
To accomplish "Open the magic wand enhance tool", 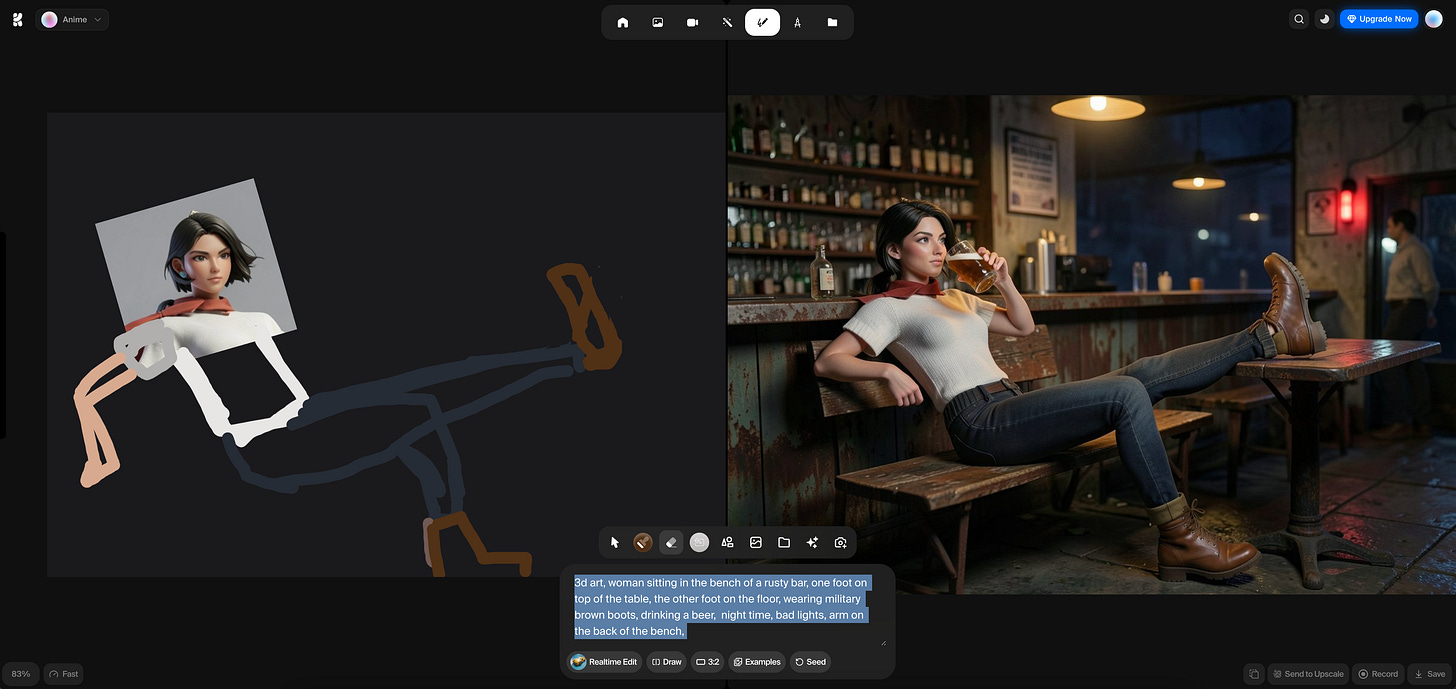I will point(727,22).
